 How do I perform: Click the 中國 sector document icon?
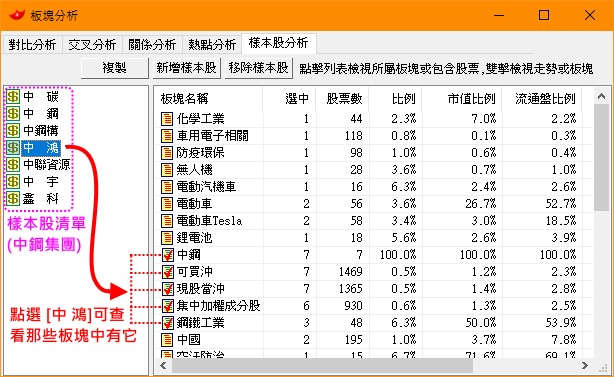pos(167,340)
